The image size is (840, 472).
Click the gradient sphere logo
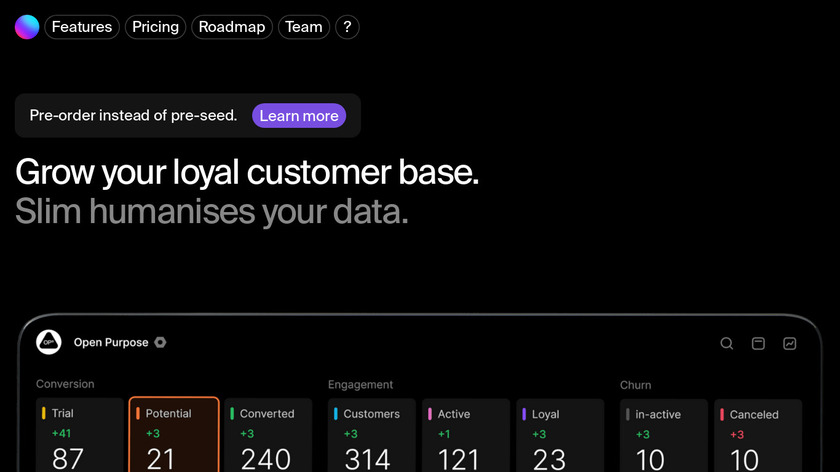(x=27, y=27)
